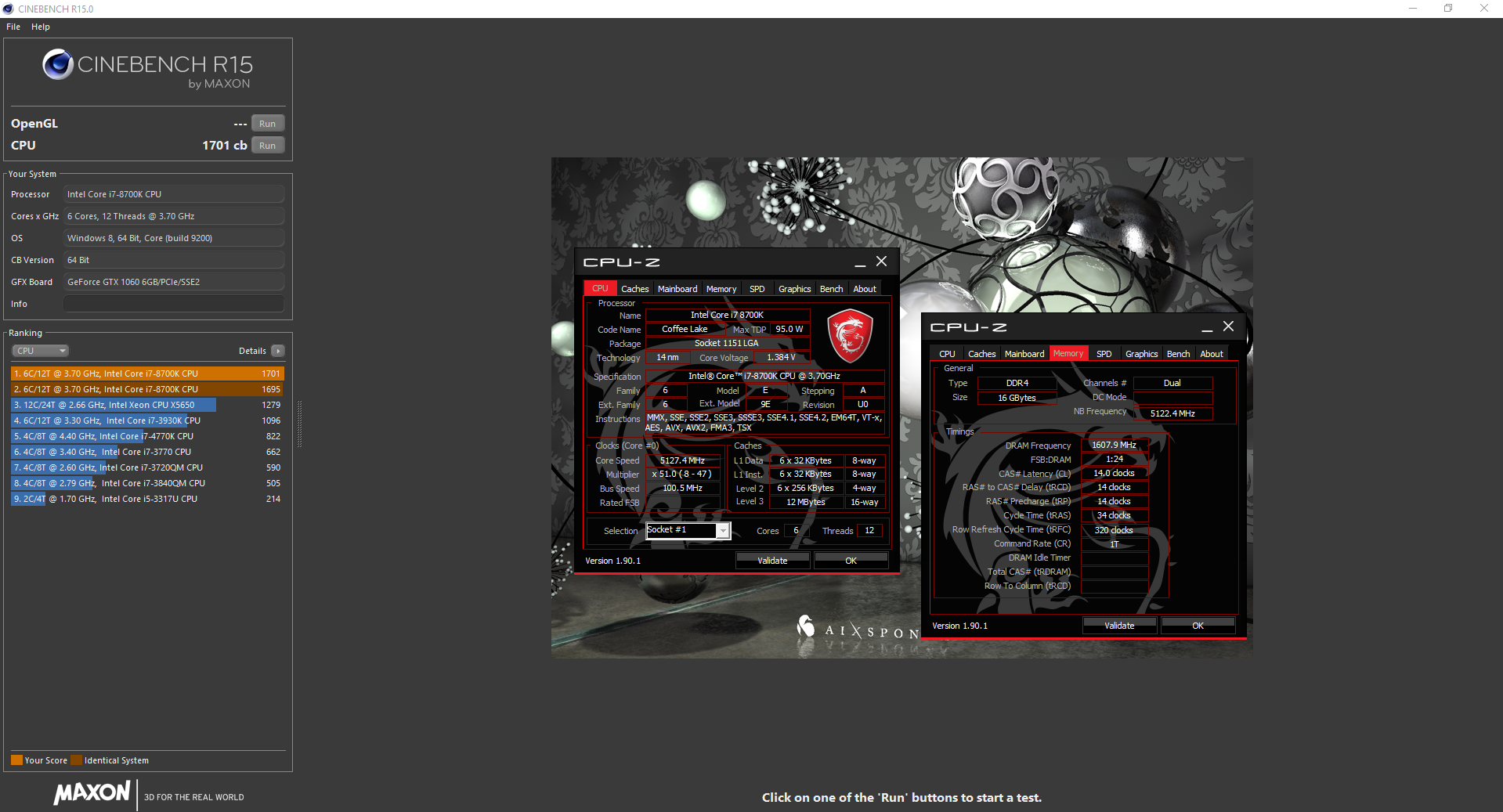Click the DRAM Frequency value 1607.9 MHz
This screenshot has width=1503, height=812.
1114,445
